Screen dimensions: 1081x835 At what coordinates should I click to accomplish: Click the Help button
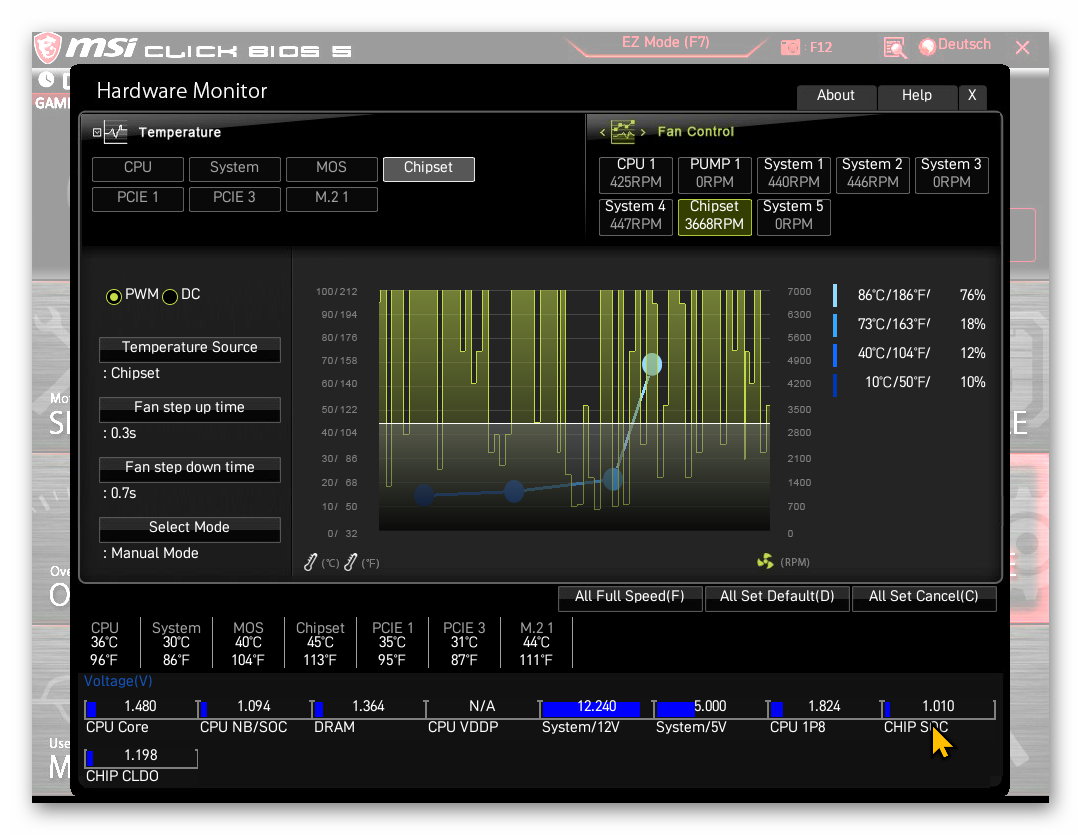(x=917, y=96)
